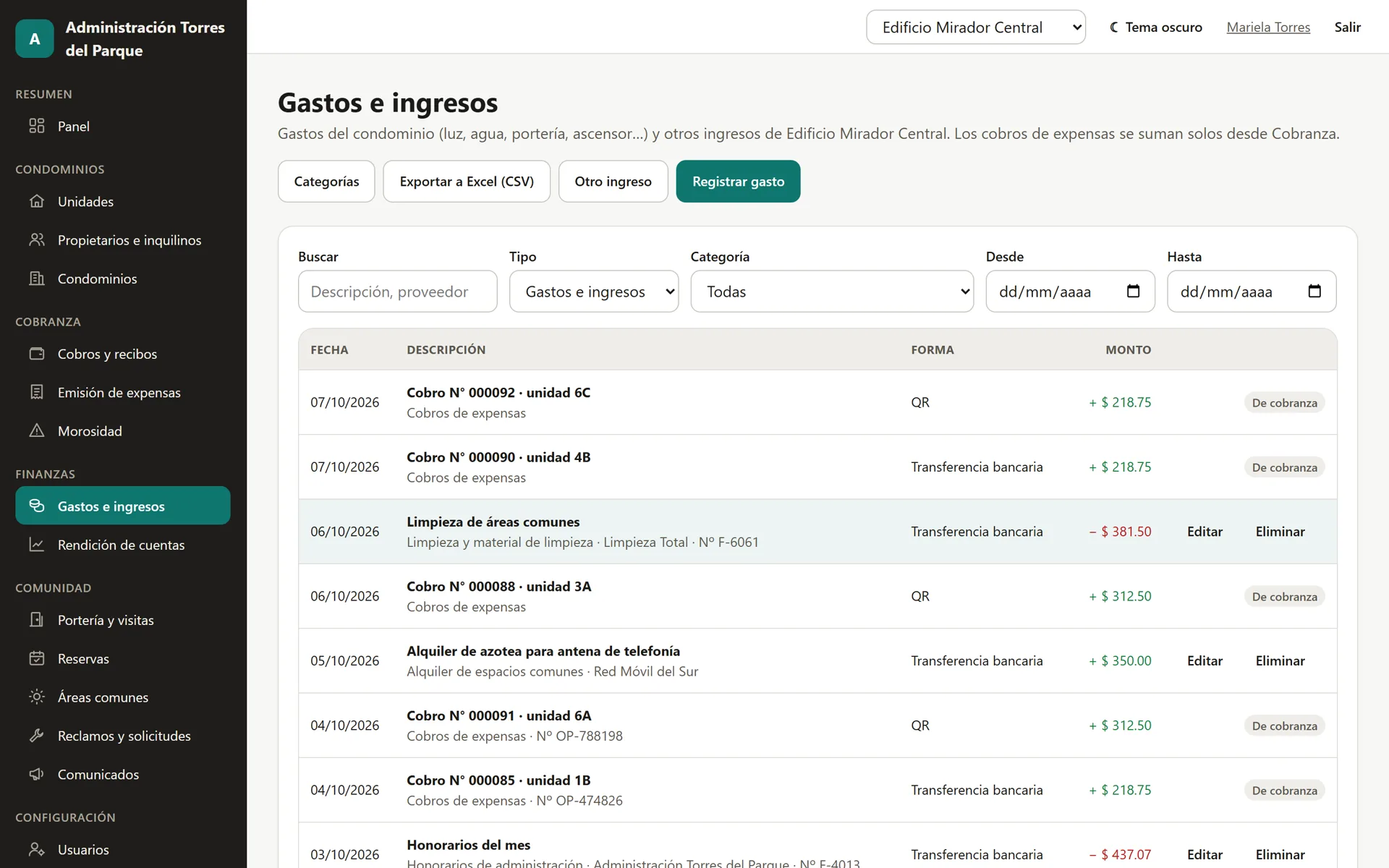Click the MONTO column header
The width and height of the screenshot is (1389, 868).
point(1128,350)
